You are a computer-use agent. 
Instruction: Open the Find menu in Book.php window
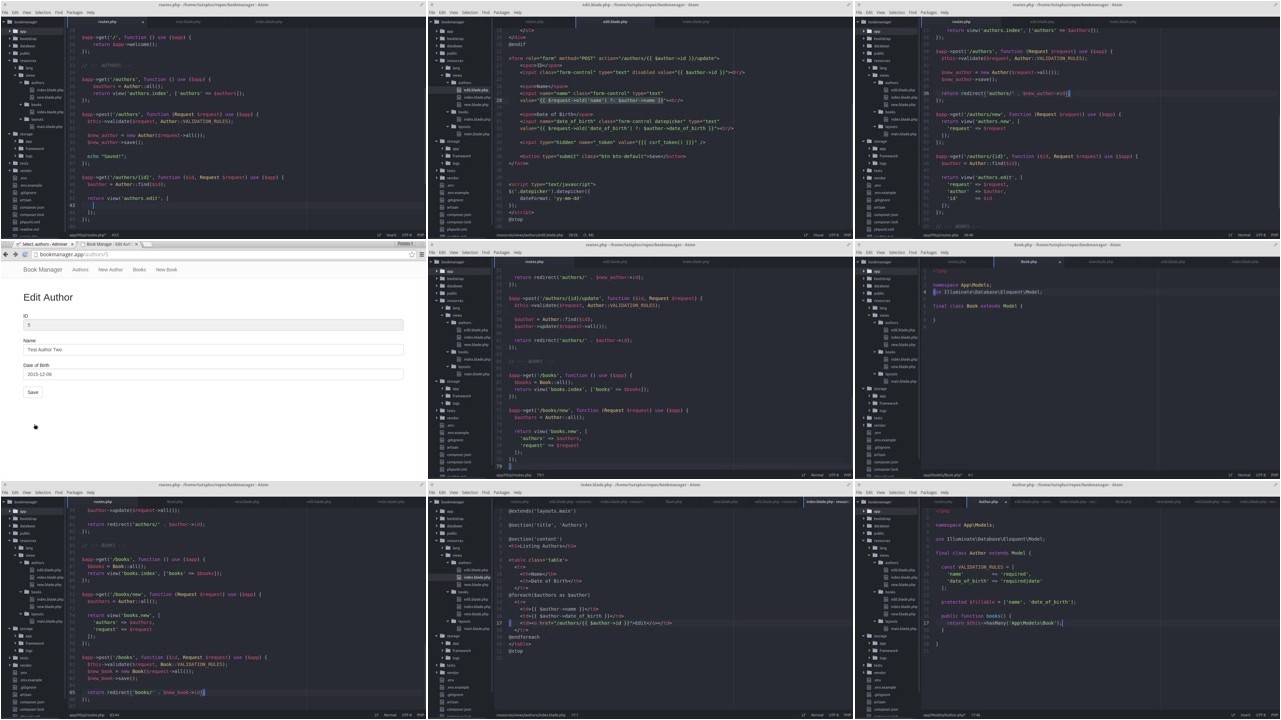(913, 252)
